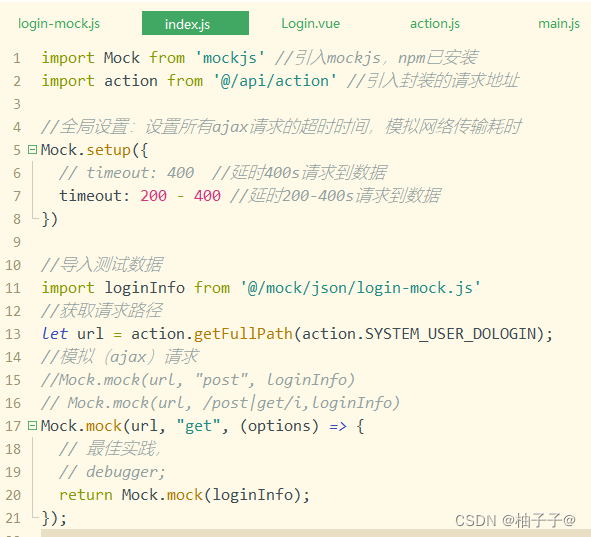Click line number 13 in the gutter
Image resolution: width=591 pixels, height=537 pixels.
tap(13, 334)
